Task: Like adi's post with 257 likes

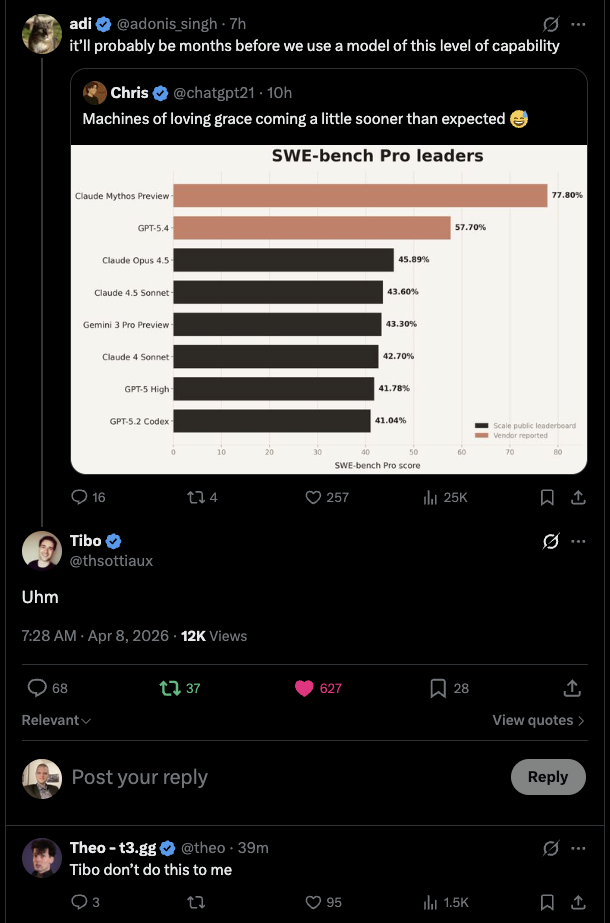Action: (327, 497)
